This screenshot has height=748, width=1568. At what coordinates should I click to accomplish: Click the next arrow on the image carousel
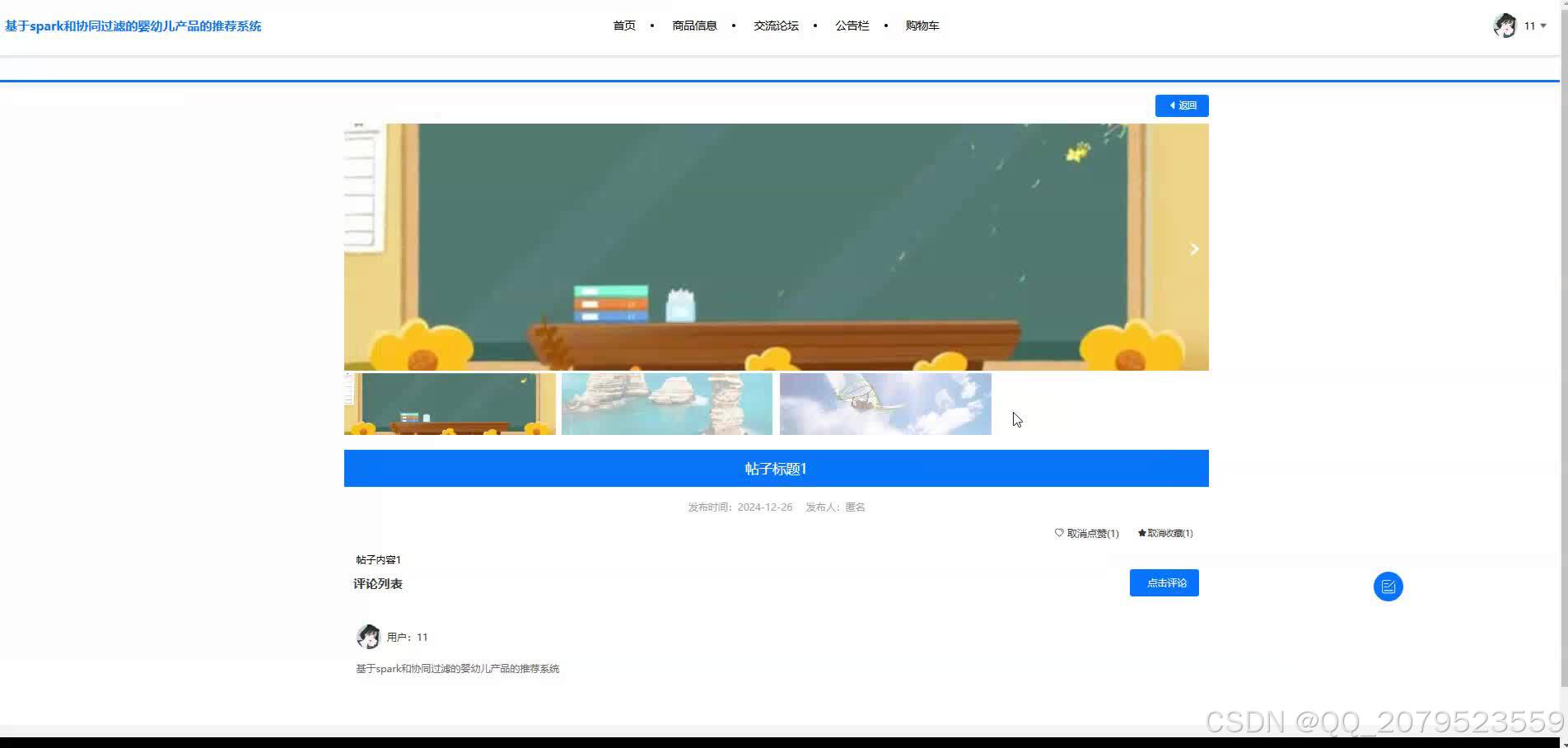tap(1193, 249)
